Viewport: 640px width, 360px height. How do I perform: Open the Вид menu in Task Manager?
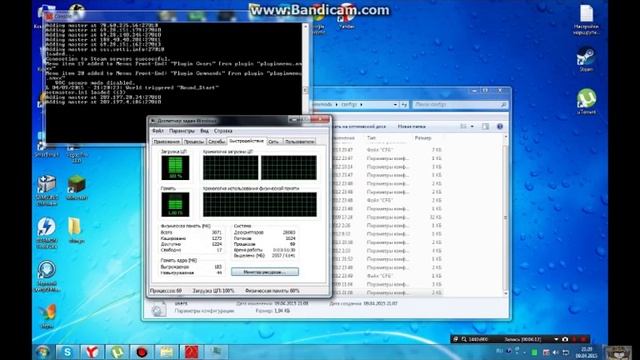click(x=204, y=131)
